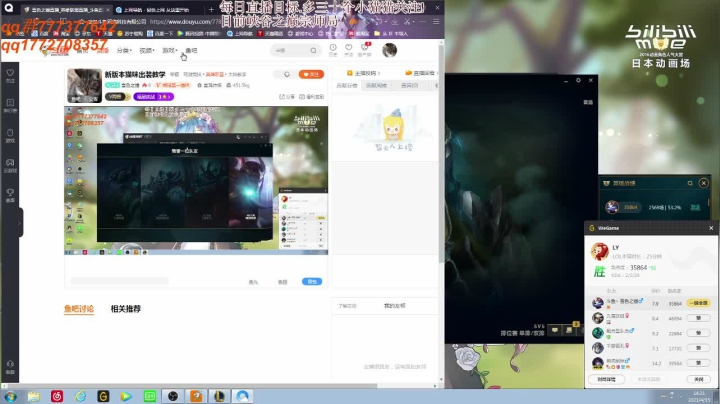The width and height of the screenshot is (720, 404).
Task: Expand the 游戏 dropdown in Douyu navigation
Action: pyautogui.click(x=169, y=50)
